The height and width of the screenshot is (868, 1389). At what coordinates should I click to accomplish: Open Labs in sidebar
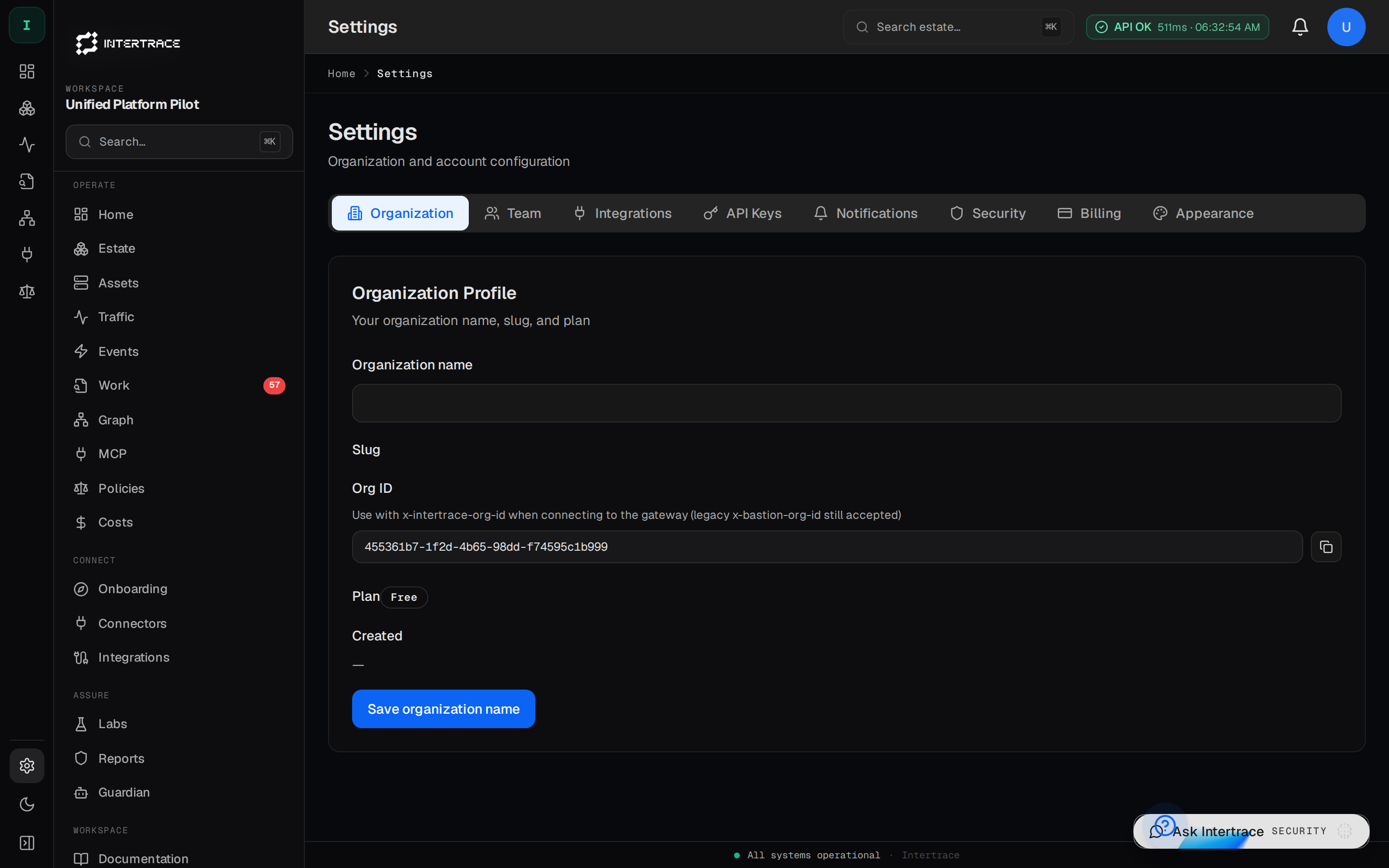[179, 724]
